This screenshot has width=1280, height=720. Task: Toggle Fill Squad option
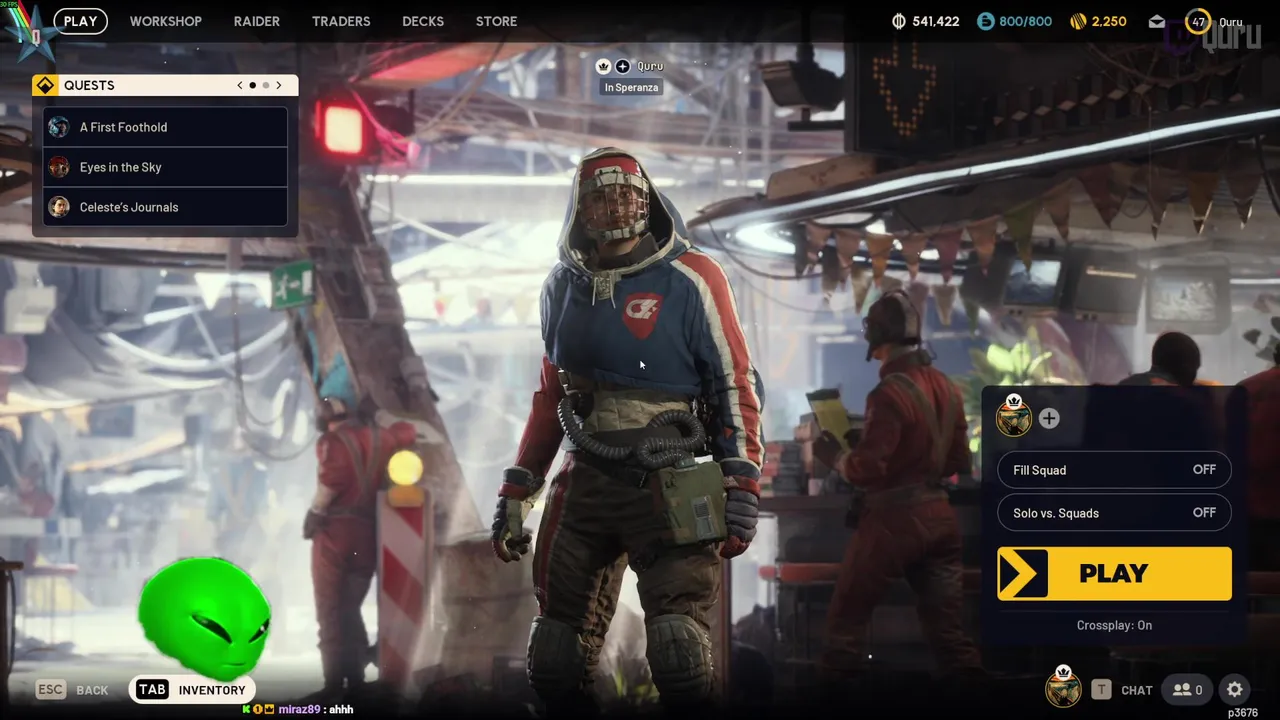1114,470
